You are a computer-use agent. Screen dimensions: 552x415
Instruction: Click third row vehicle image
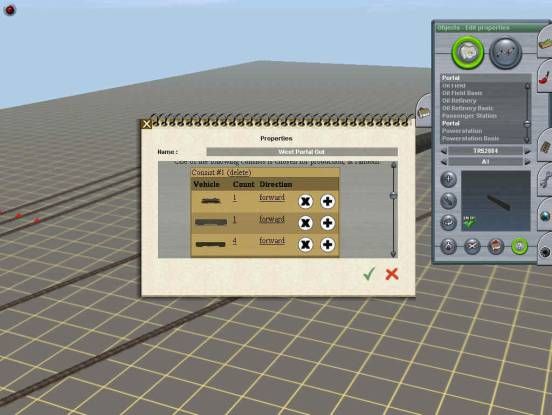[x=211, y=244]
